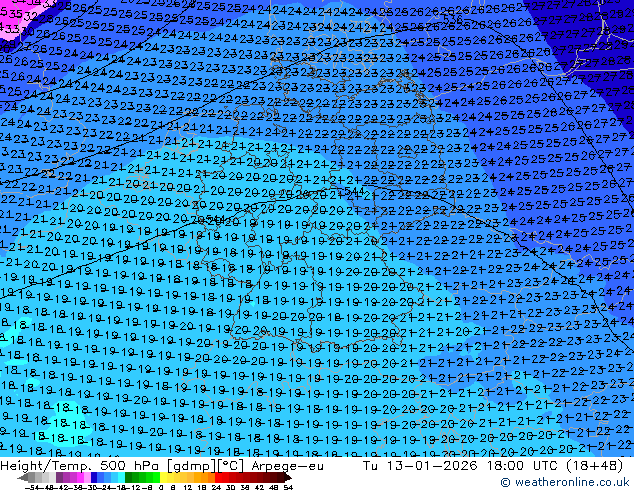Click the Height/Temp. 500 hPa title
The image size is (634, 490).
82,466
